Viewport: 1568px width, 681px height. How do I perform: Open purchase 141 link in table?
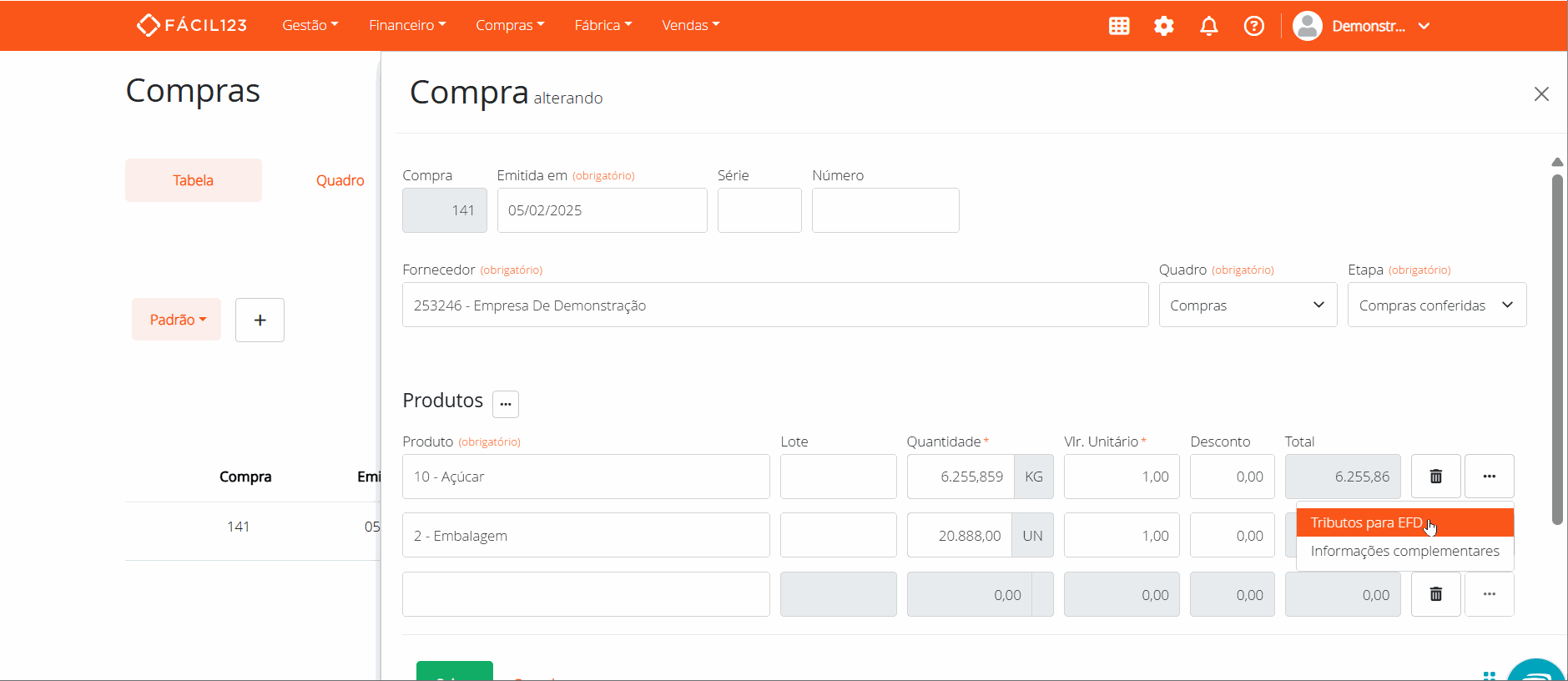click(238, 527)
